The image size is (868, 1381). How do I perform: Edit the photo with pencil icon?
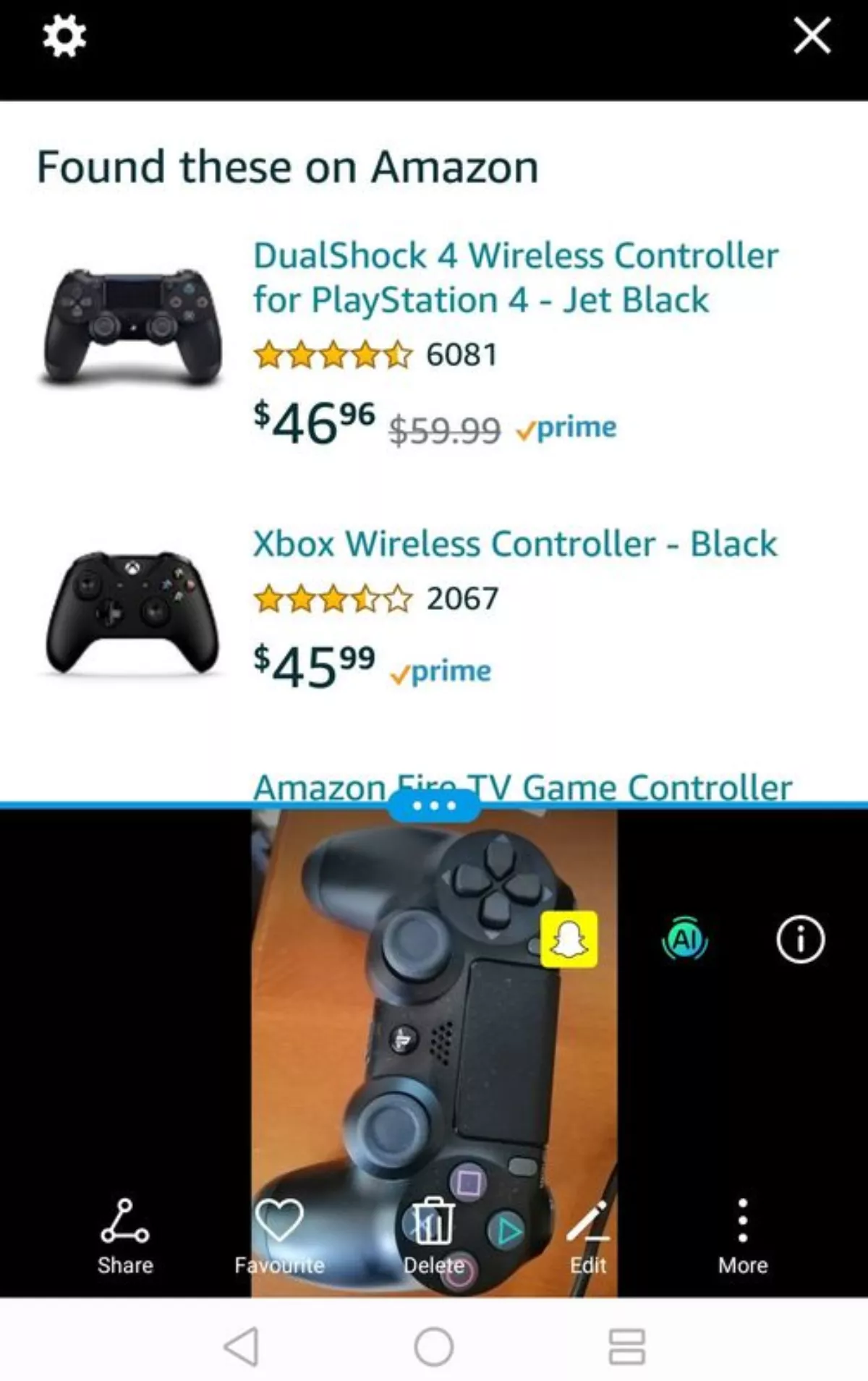coord(588,1236)
